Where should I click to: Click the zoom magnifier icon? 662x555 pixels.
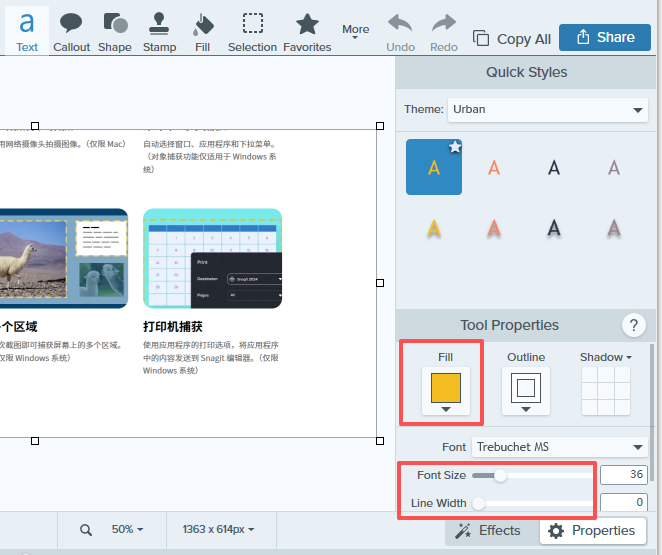tap(86, 530)
